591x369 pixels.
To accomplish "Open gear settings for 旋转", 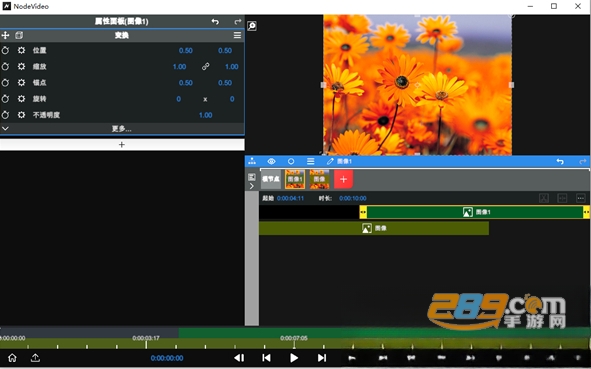I will pyautogui.click(x=21, y=99).
